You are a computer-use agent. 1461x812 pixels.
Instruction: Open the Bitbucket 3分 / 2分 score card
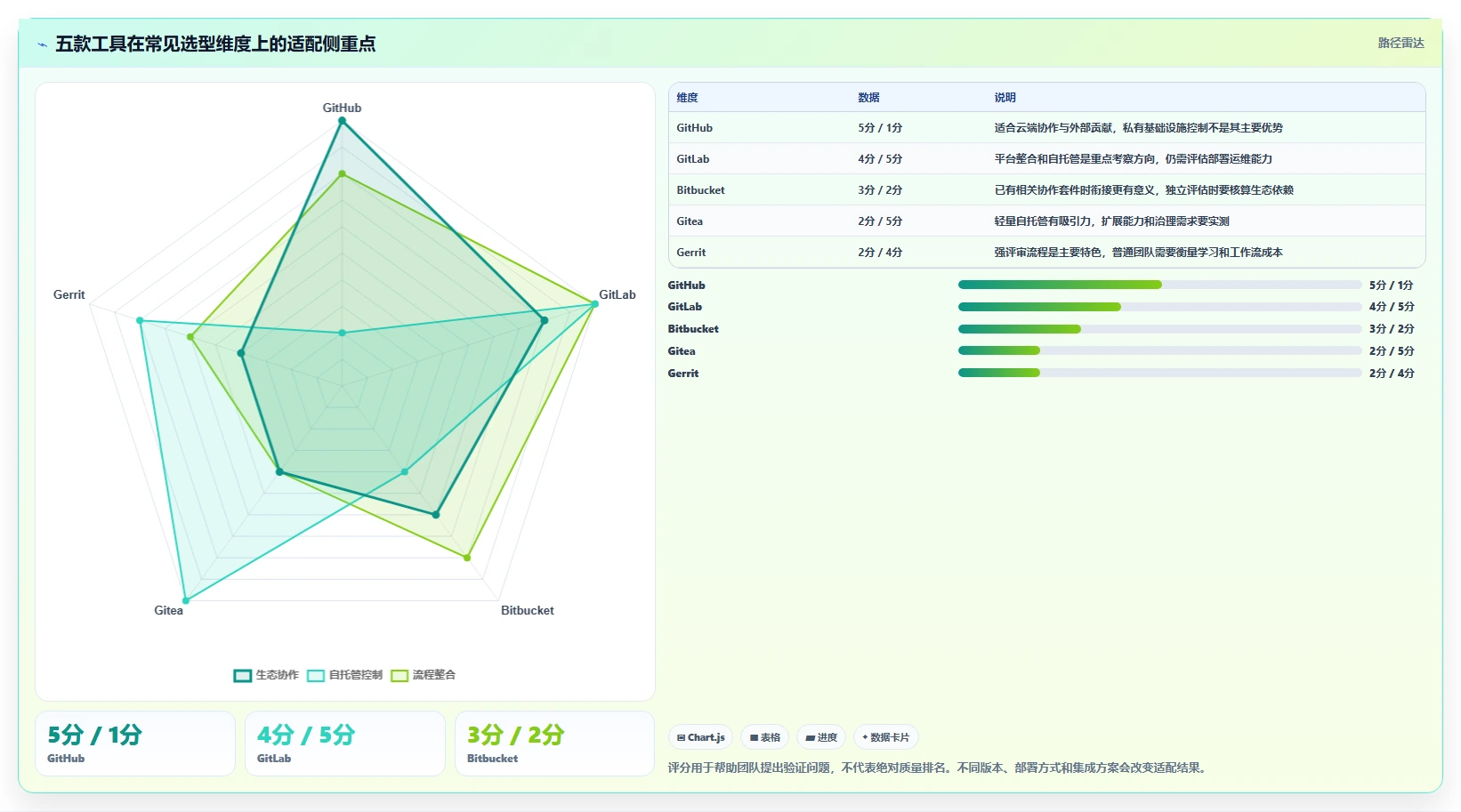tap(555, 744)
